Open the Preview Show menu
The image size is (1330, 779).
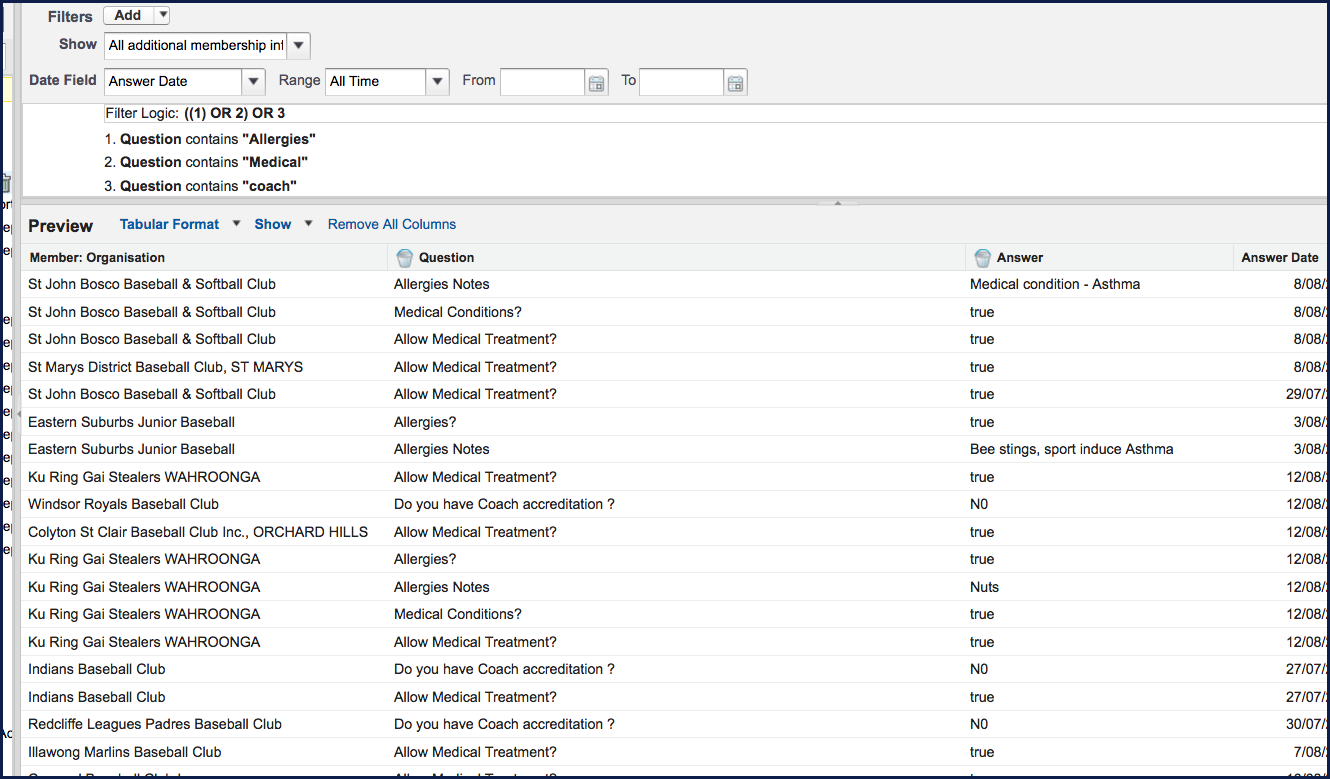pos(273,224)
